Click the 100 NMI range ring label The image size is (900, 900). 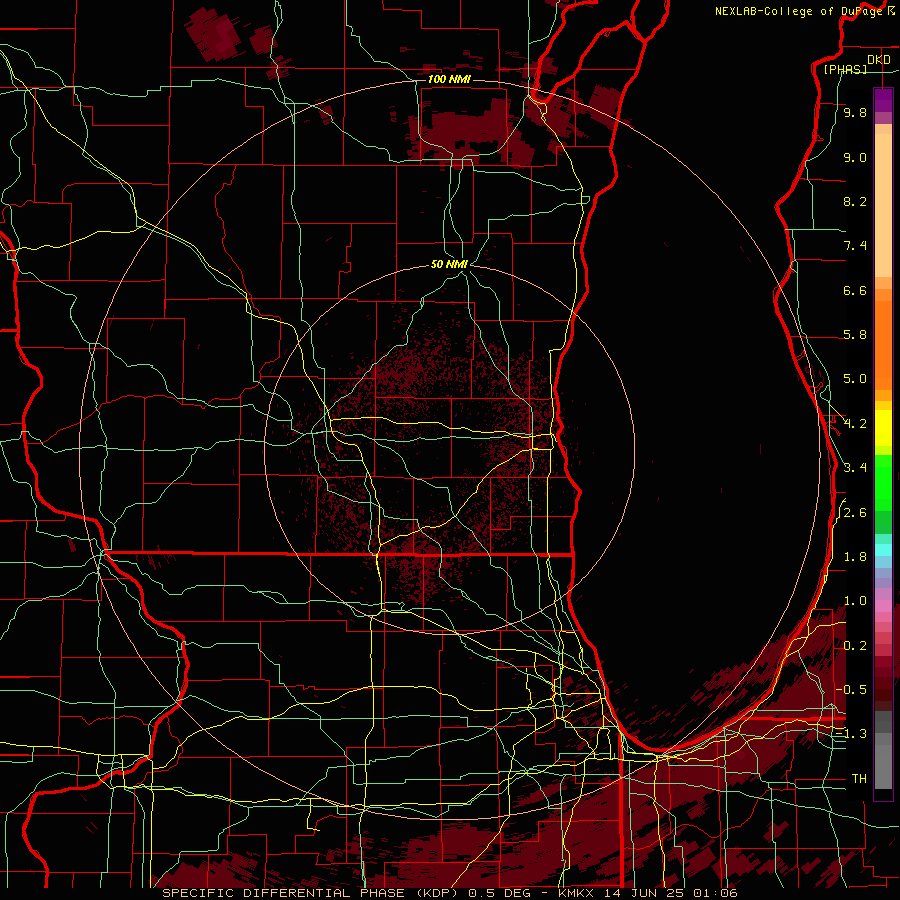click(x=449, y=79)
